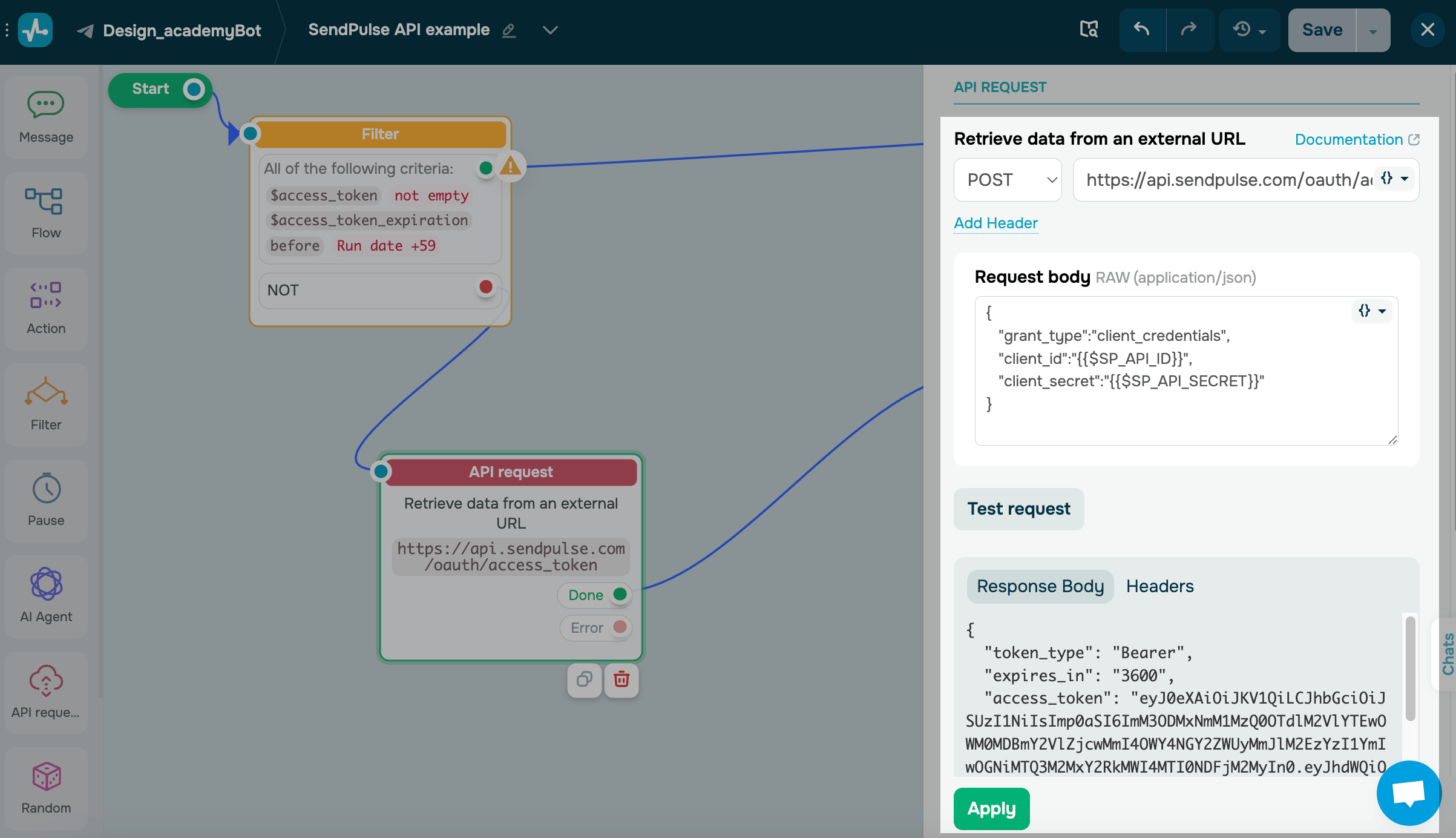1456x838 pixels.
Task: Choose the Action block icon
Action: tap(46, 295)
